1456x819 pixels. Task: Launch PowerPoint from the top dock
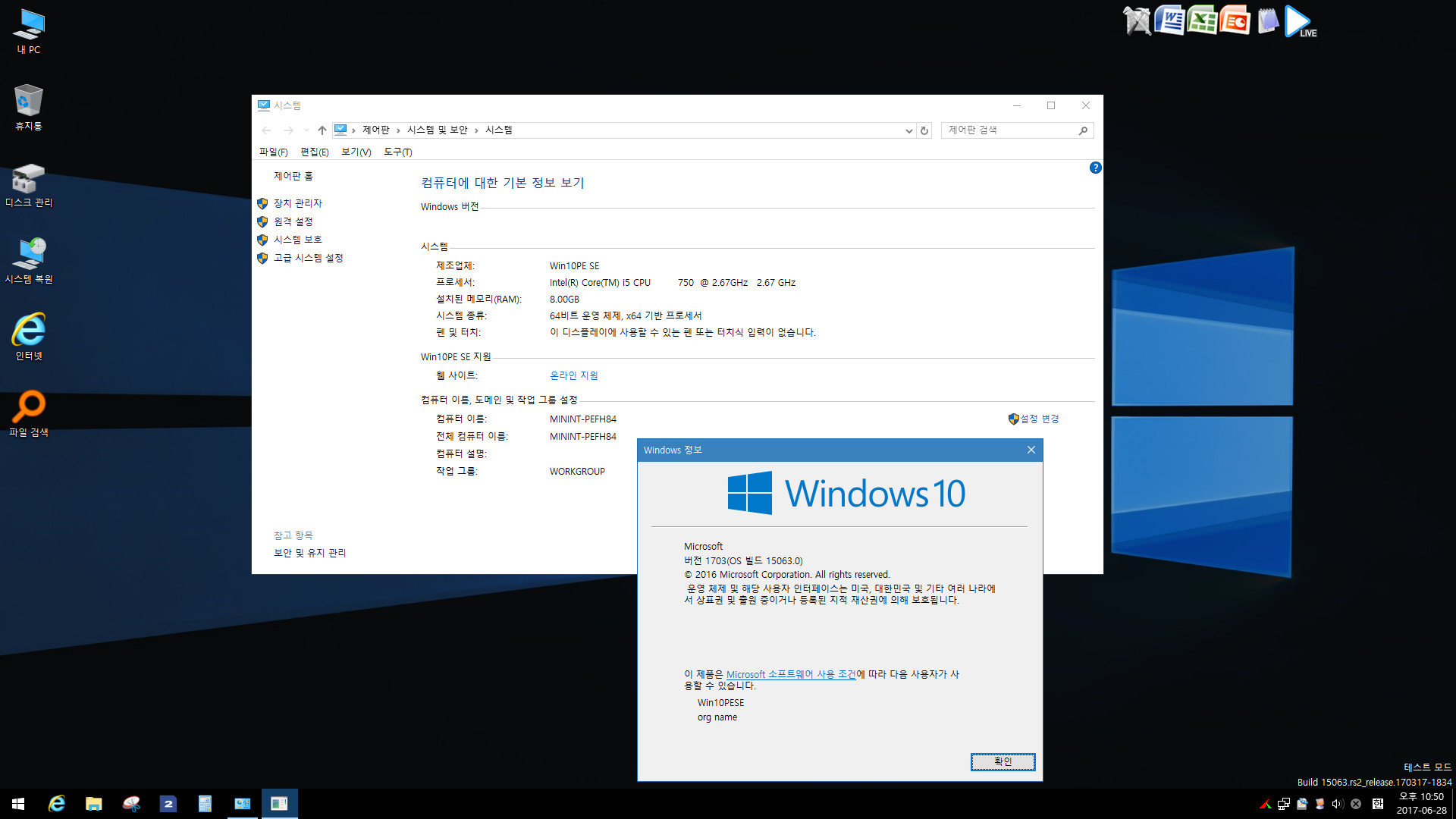pyautogui.click(x=1235, y=21)
